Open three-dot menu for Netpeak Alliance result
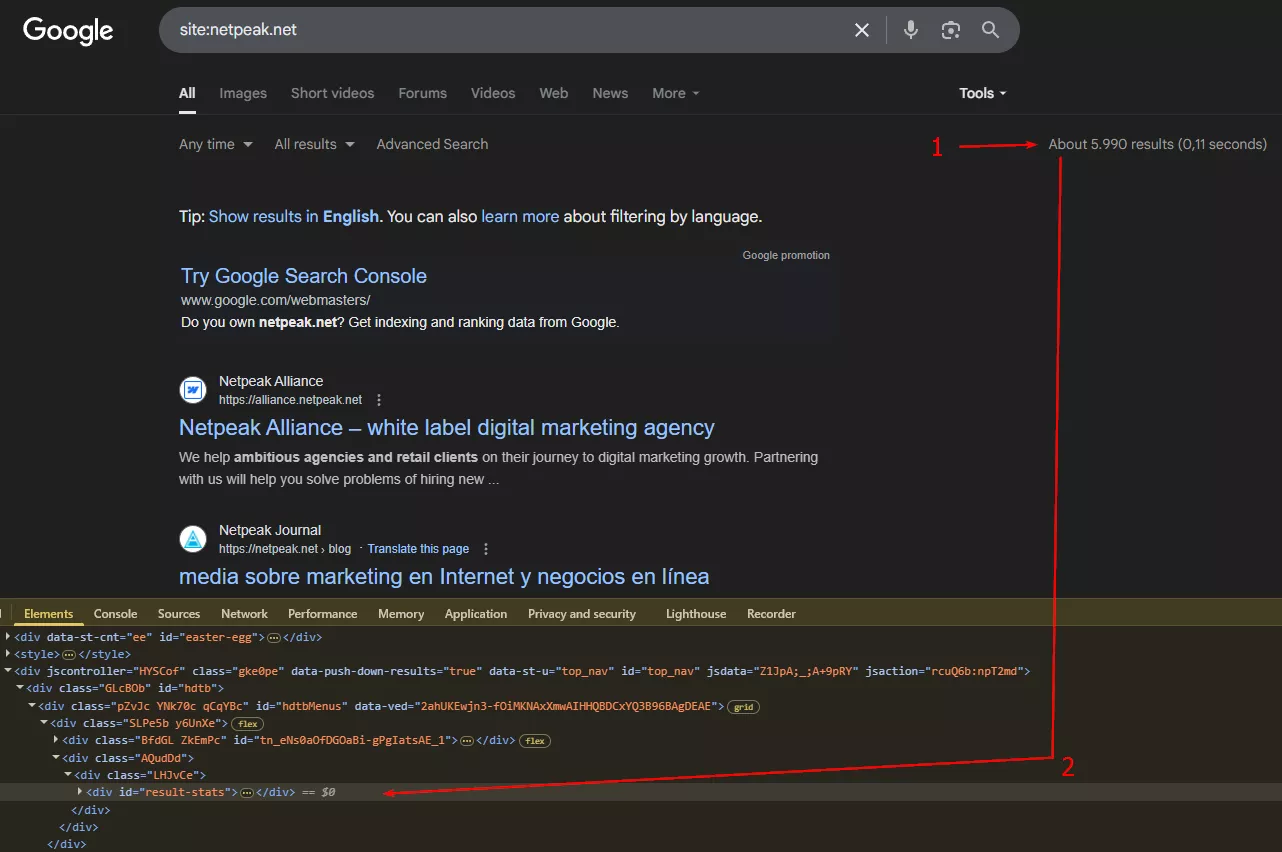Viewport: 1282px width, 852px height. [x=379, y=400]
